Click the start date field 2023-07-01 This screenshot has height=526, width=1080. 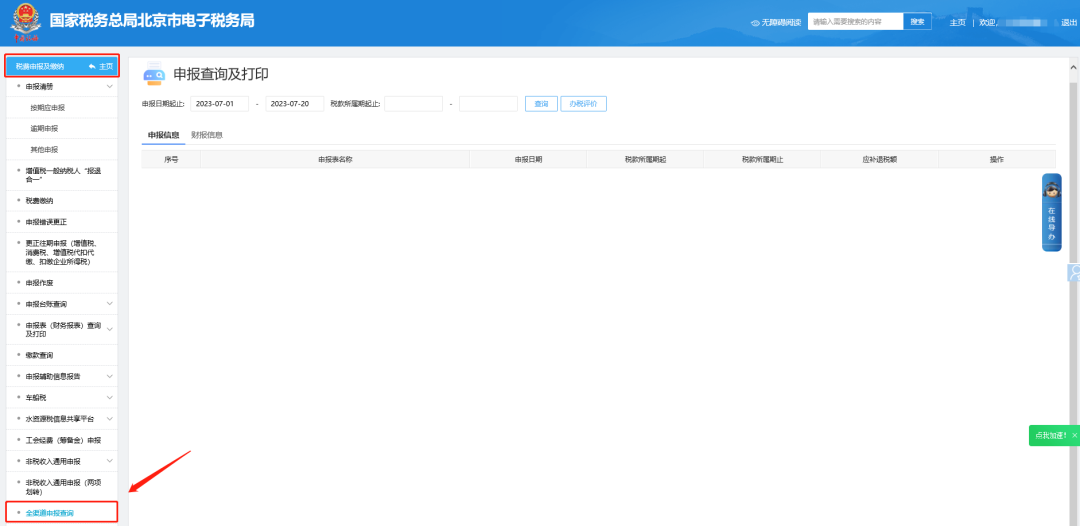point(219,104)
